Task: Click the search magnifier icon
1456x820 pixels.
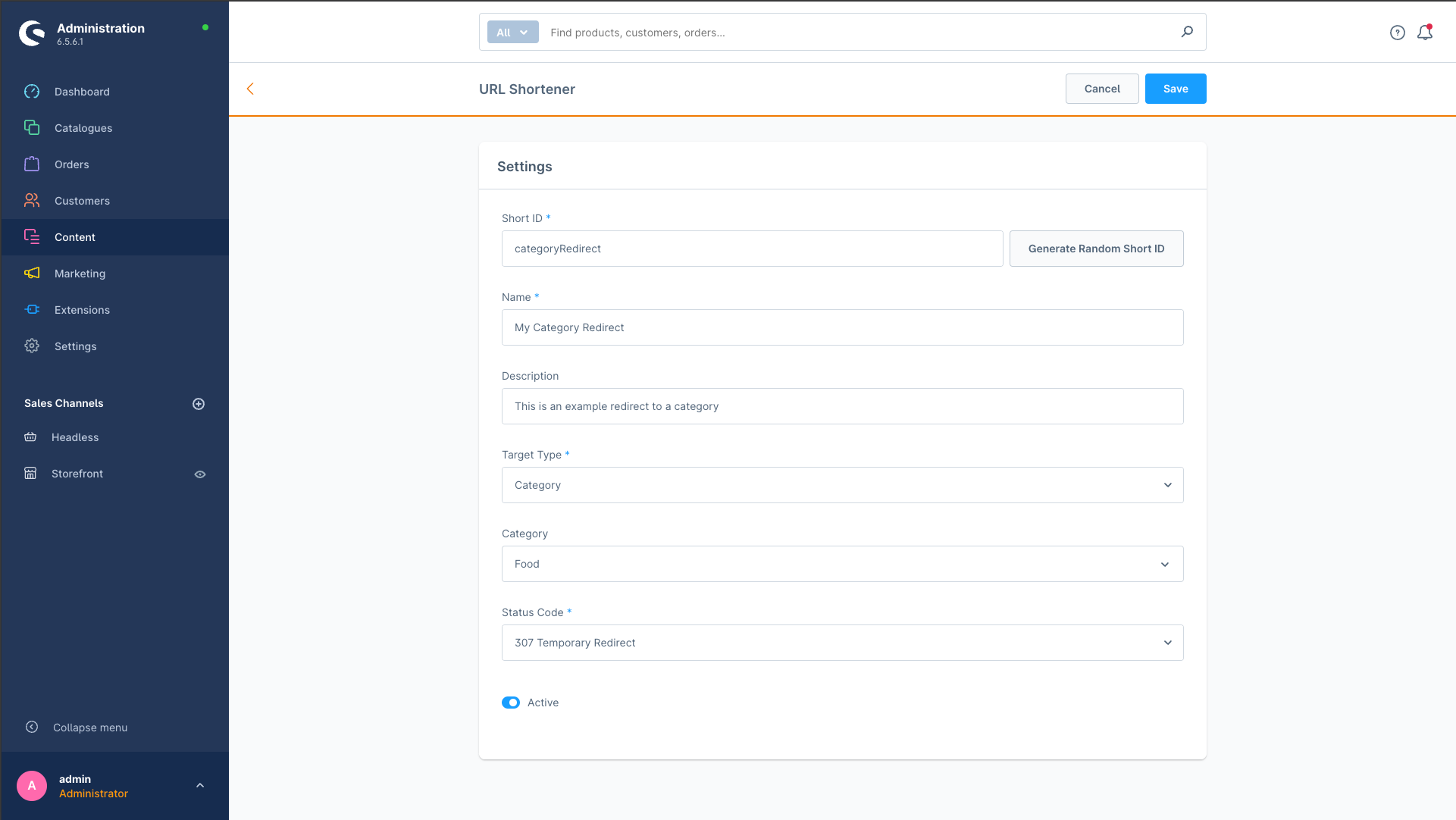Action: (x=1187, y=32)
